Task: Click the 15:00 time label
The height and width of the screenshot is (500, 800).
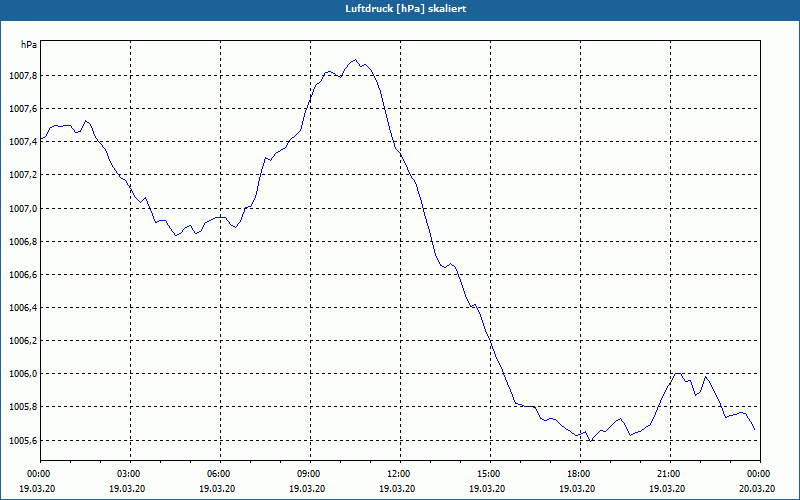Action: [x=490, y=474]
